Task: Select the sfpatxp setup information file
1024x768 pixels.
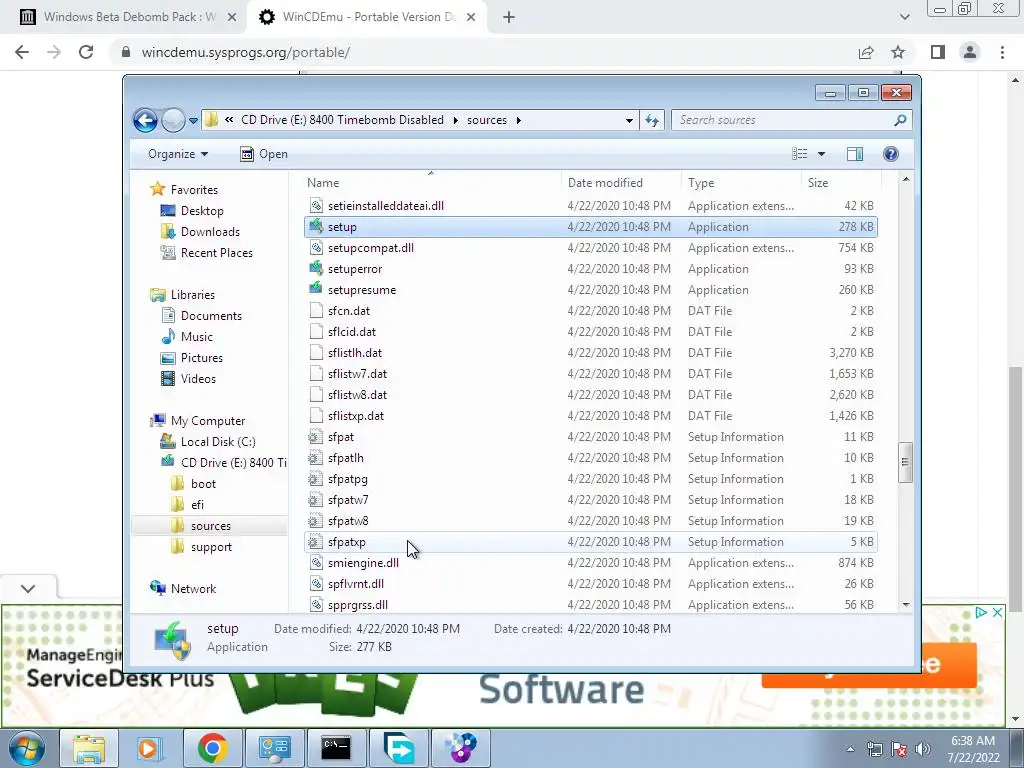Action: coord(590,542)
